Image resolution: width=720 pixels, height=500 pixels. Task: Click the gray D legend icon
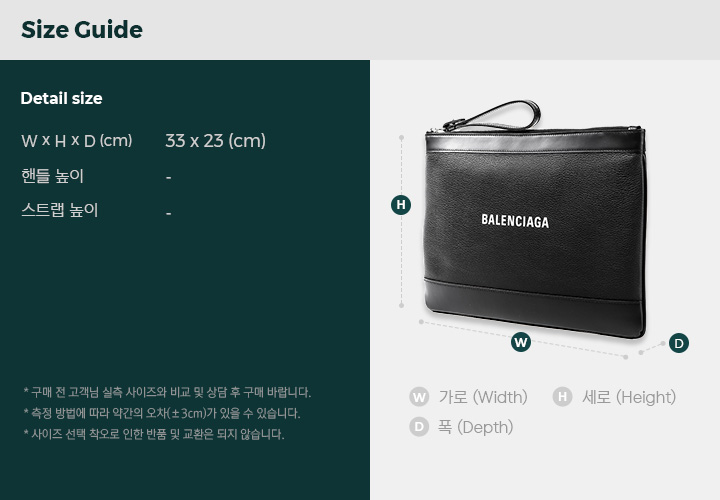[x=419, y=427]
